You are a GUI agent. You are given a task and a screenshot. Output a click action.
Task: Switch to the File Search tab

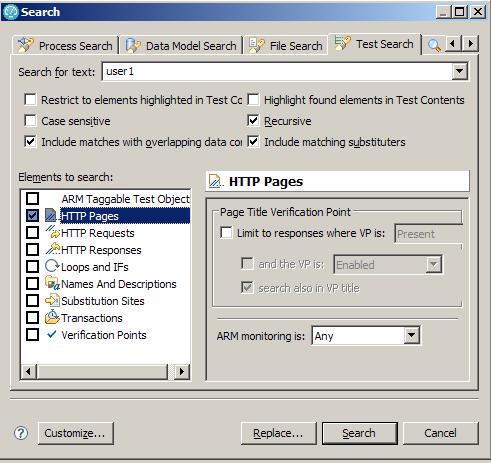pos(286,45)
